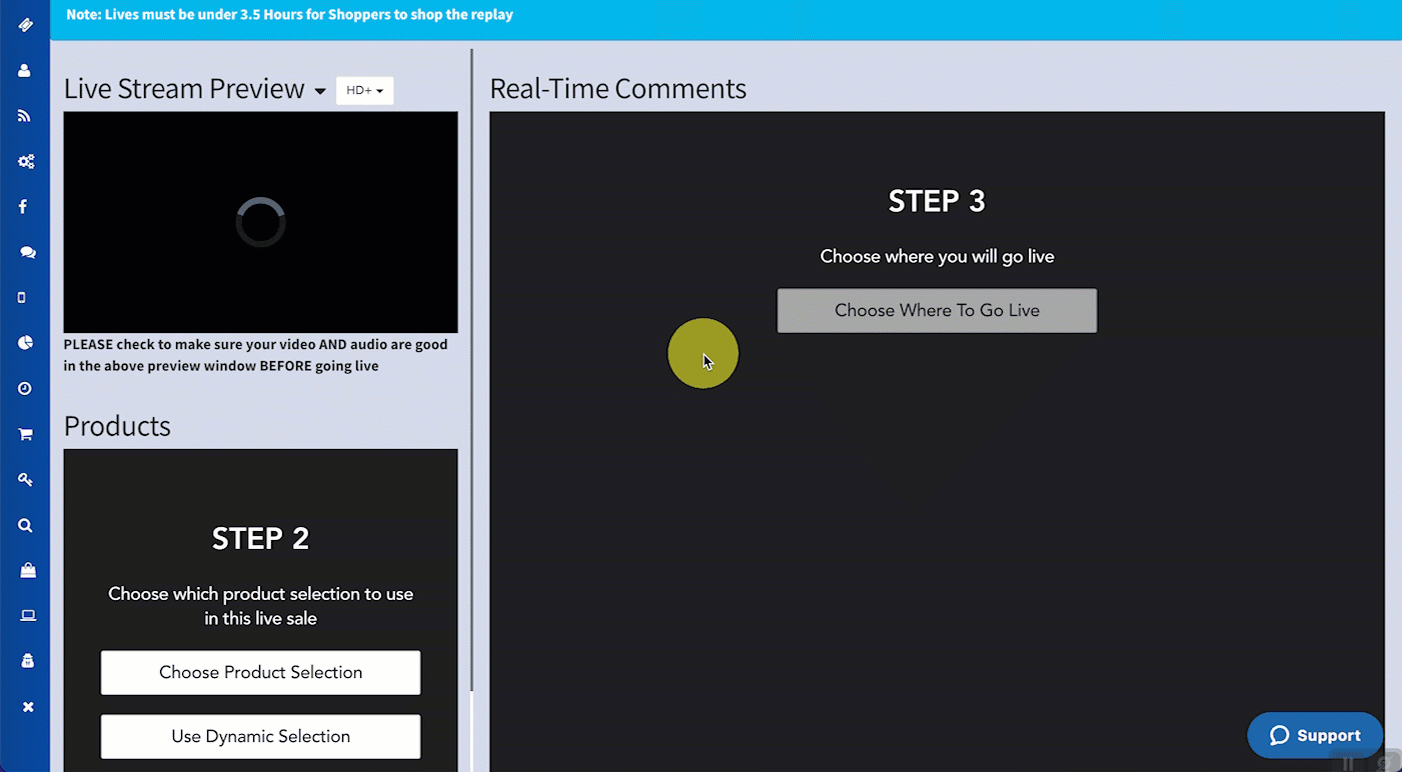The height and width of the screenshot is (772, 1402).
Task: Click Choose Where To Go Live button
Action: 936,311
